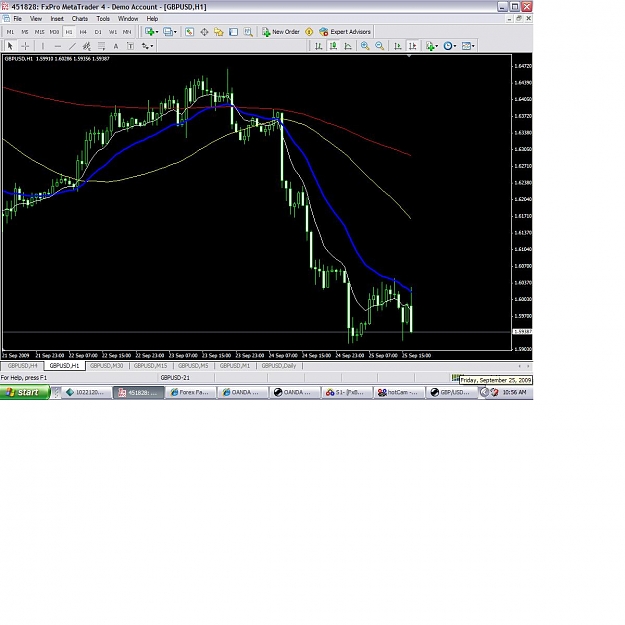This screenshot has height=625, width=625.
Task: Select the crosshair tool
Action: tap(25, 46)
